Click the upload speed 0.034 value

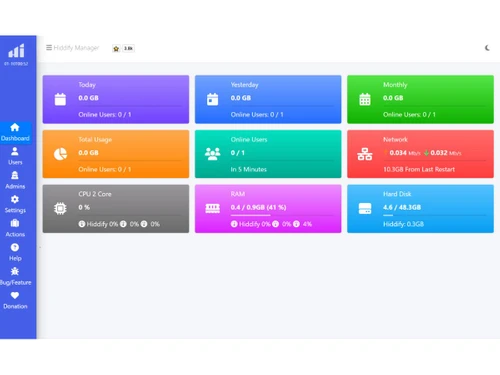pyautogui.click(x=398, y=153)
